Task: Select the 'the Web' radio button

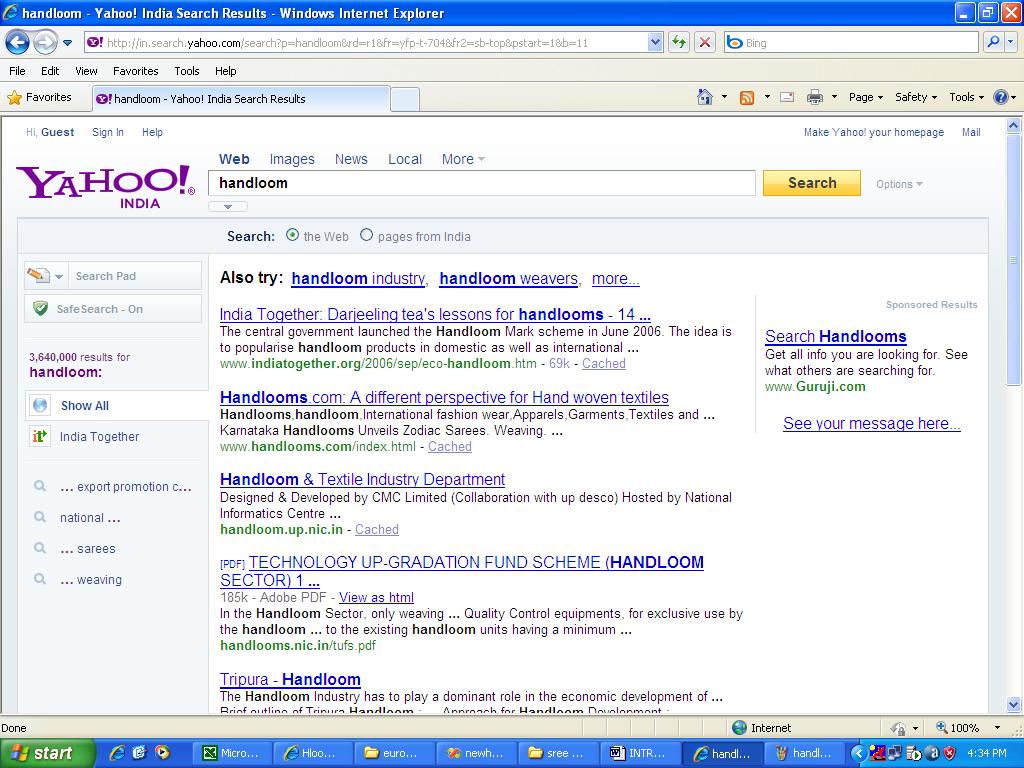Action: (x=293, y=235)
